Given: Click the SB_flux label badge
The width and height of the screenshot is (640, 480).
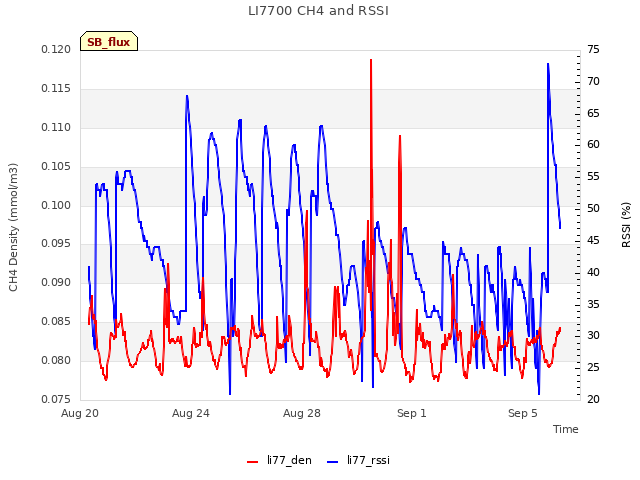Looking at the screenshot, I should [x=109, y=42].
